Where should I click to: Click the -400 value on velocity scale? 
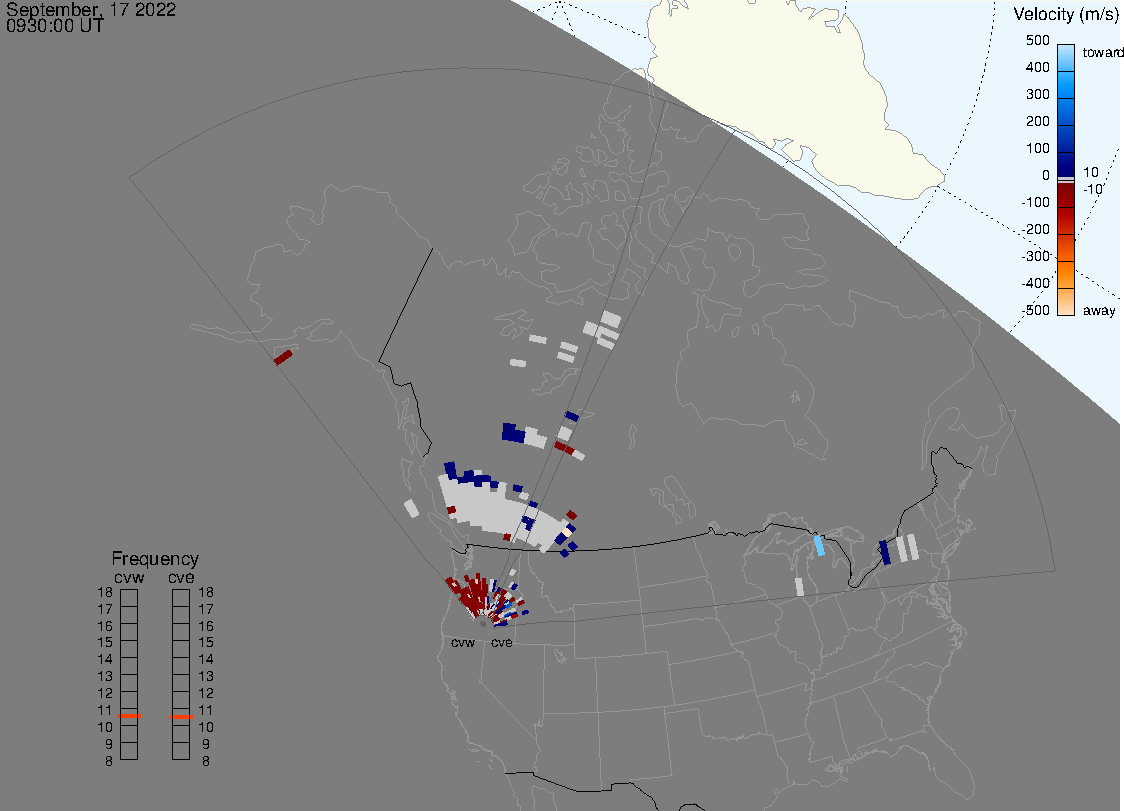1036,283
